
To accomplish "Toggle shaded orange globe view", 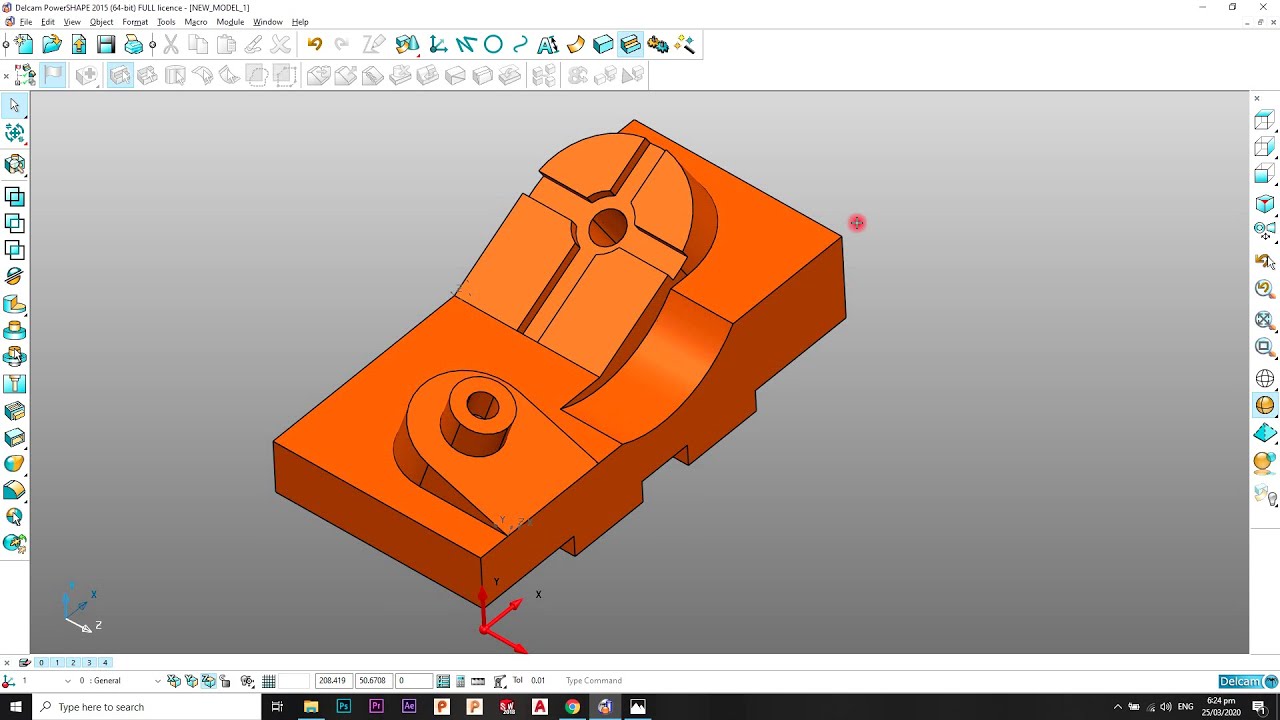I will click(1265, 405).
